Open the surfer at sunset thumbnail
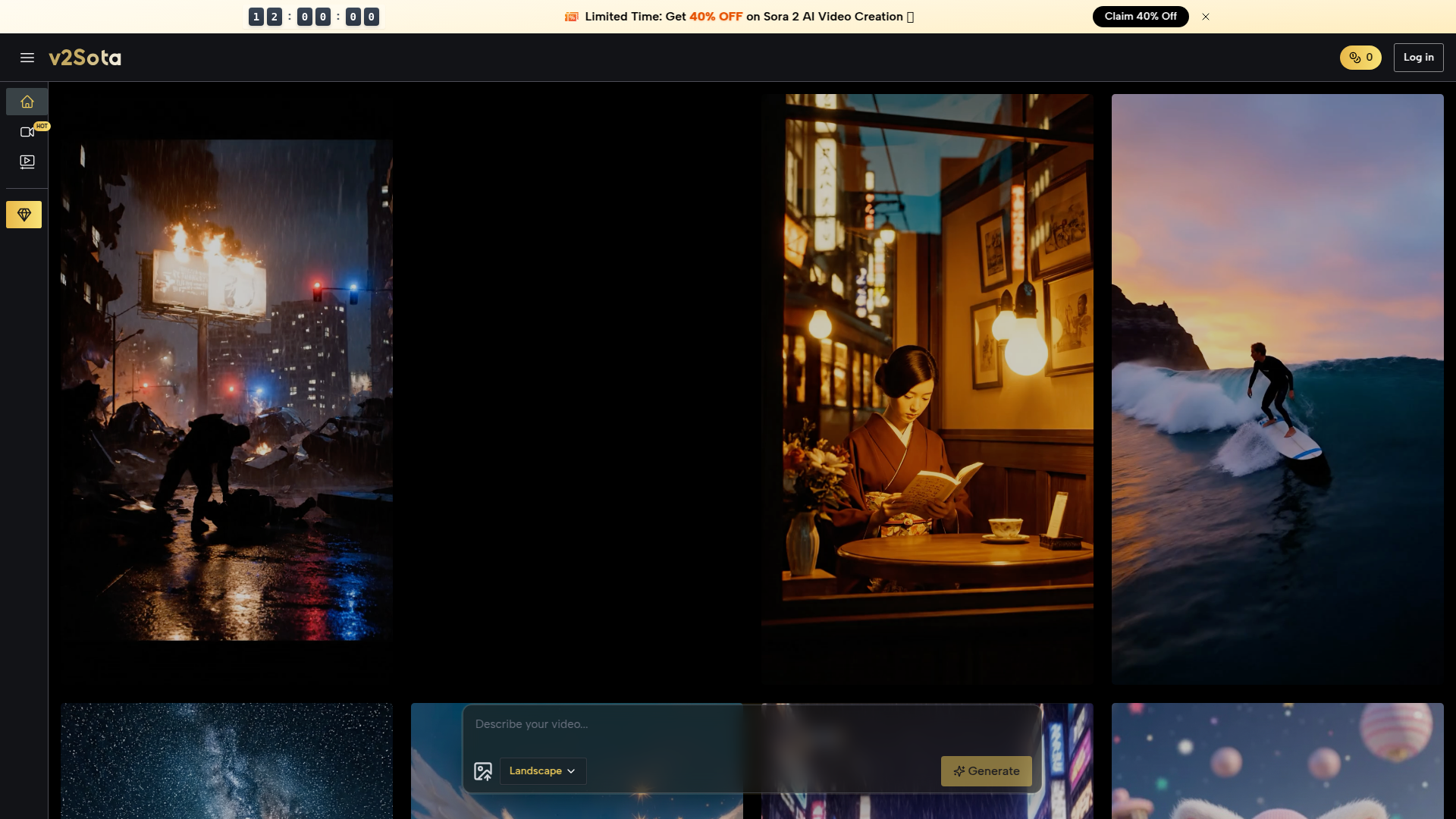The image size is (1456, 819). [x=1277, y=389]
